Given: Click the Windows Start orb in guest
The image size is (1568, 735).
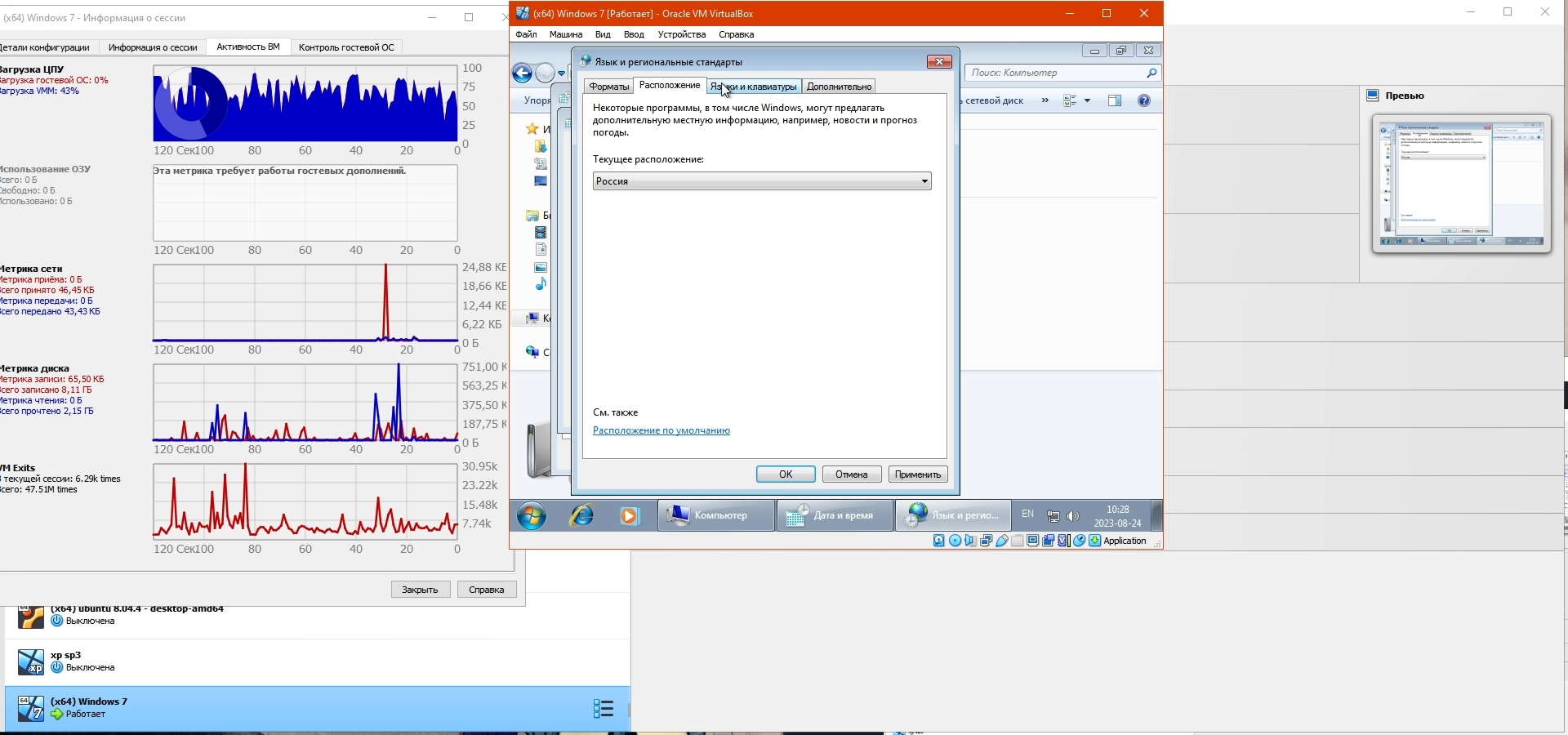Looking at the screenshot, I should click(532, 516).
